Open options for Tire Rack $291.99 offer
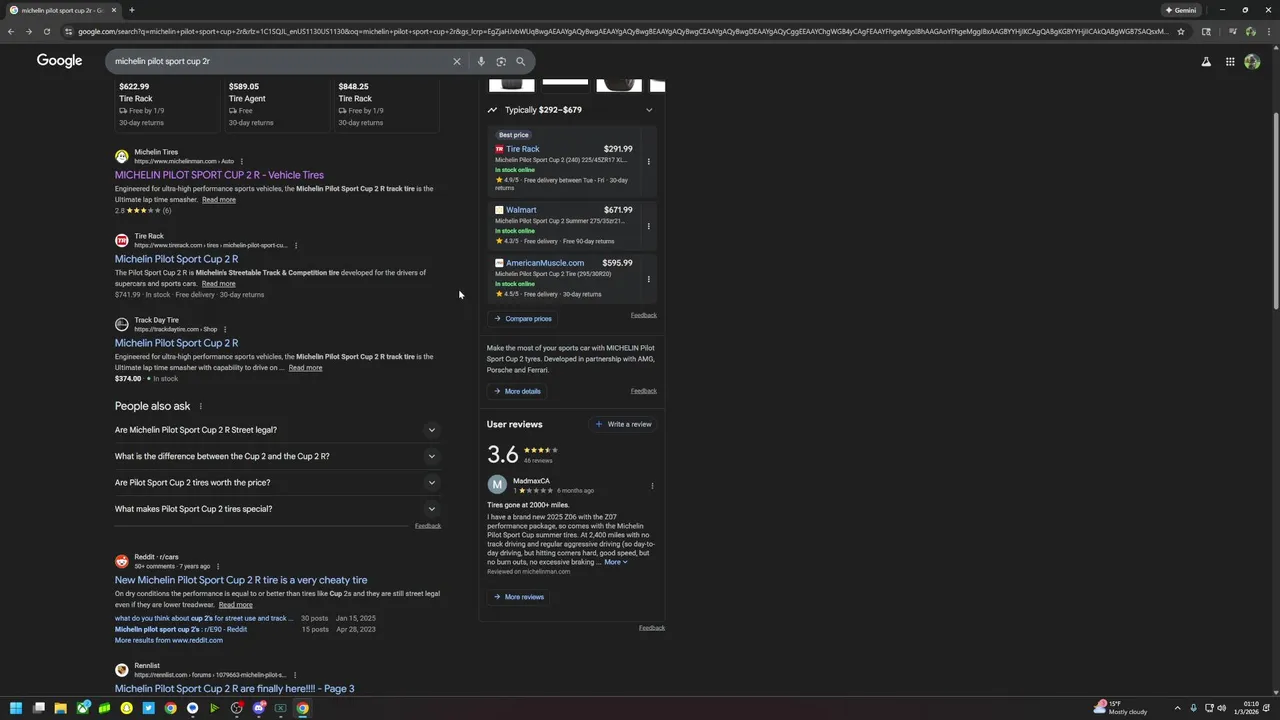The height and width of the screenshot is (720, 1280). (x=648, y=162)
